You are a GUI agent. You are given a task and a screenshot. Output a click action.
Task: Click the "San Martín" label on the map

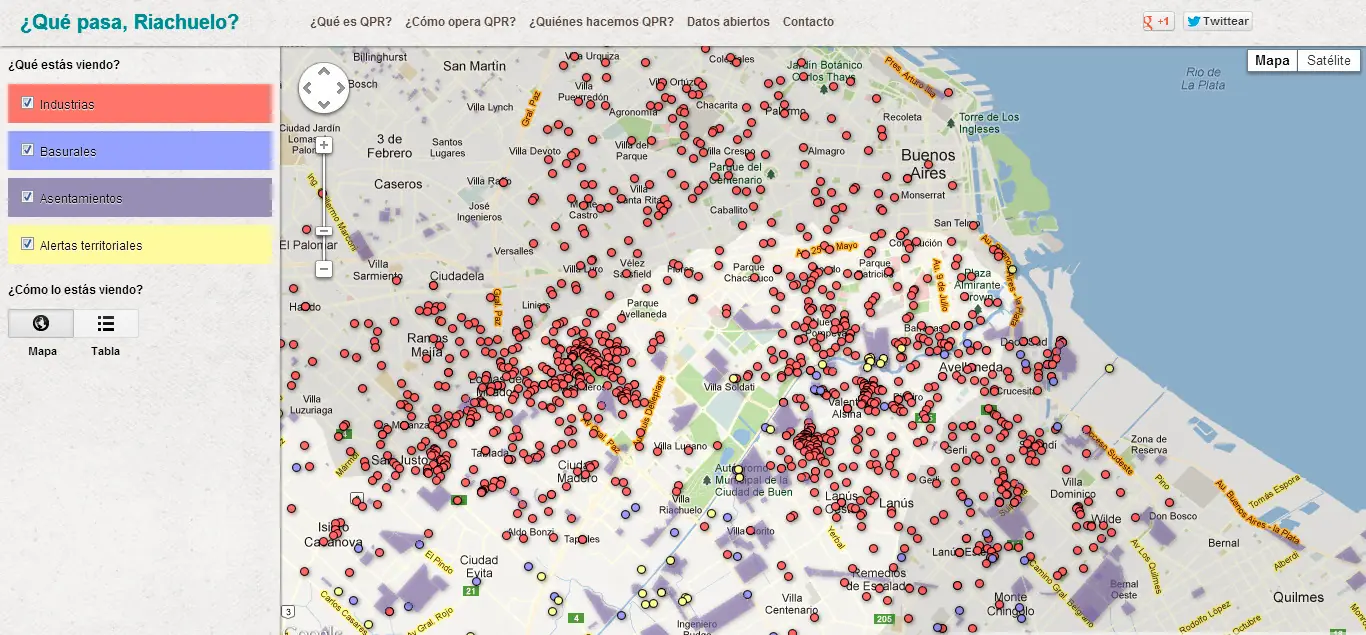475,66
